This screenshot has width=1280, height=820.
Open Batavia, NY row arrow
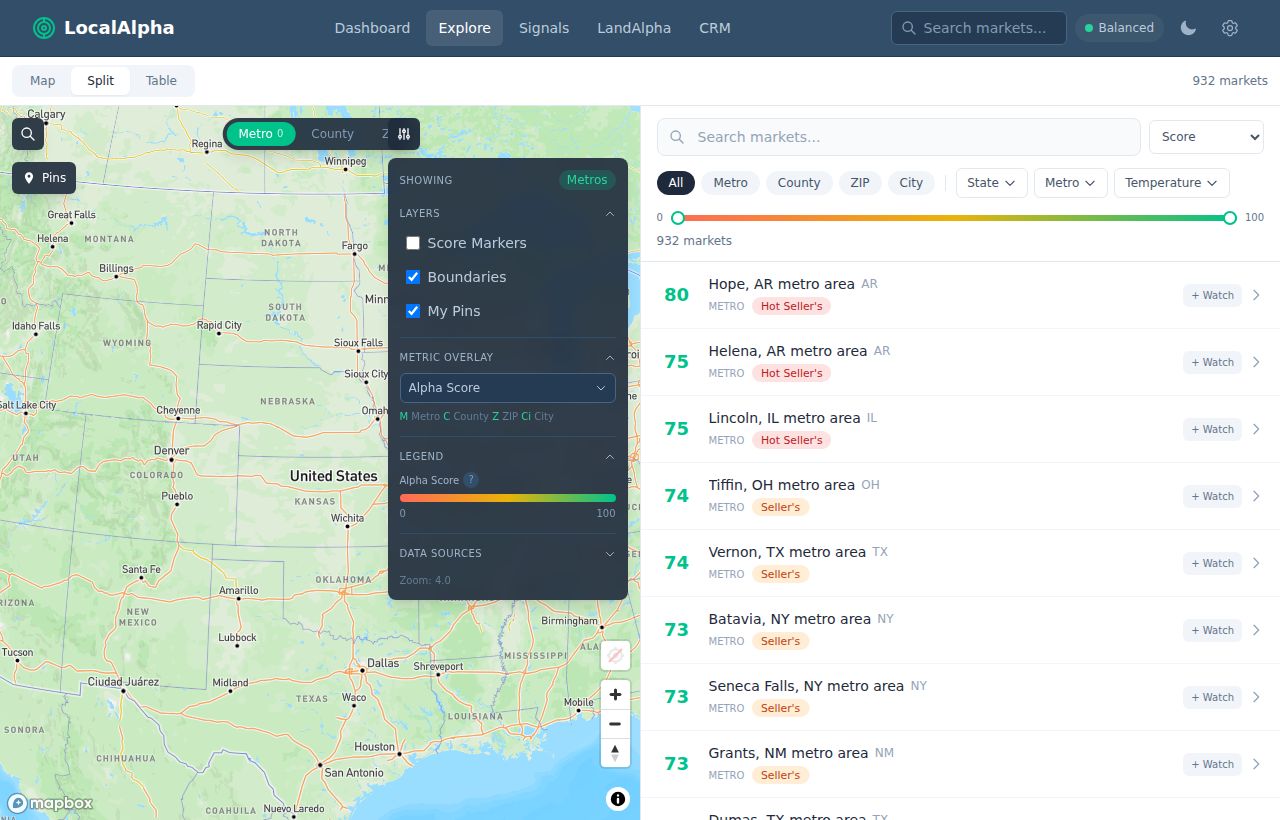[1257, 630]
